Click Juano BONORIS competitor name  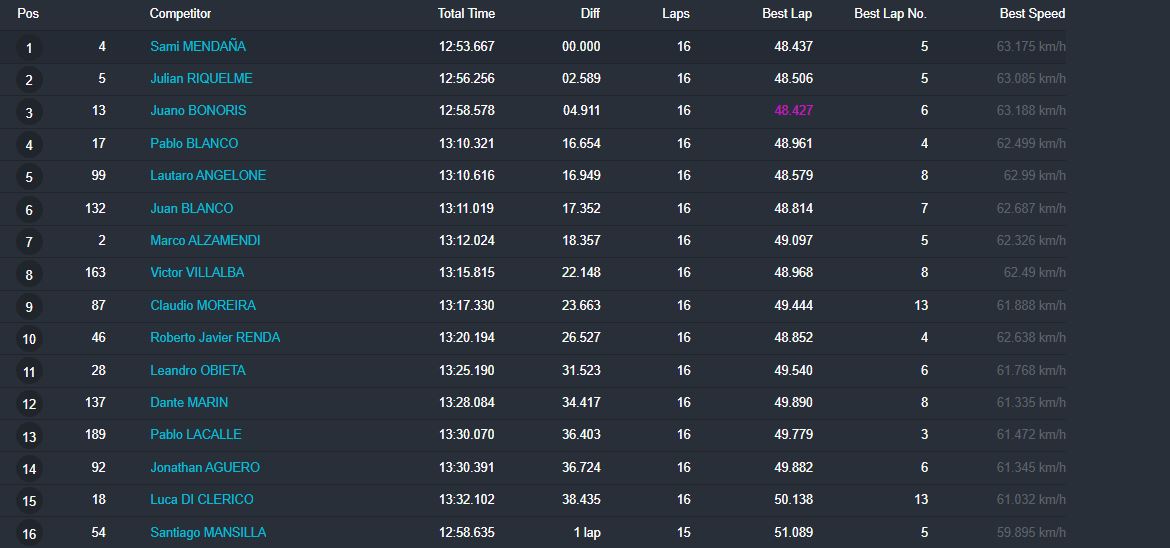pyautogui.click(x=198, y=110)
